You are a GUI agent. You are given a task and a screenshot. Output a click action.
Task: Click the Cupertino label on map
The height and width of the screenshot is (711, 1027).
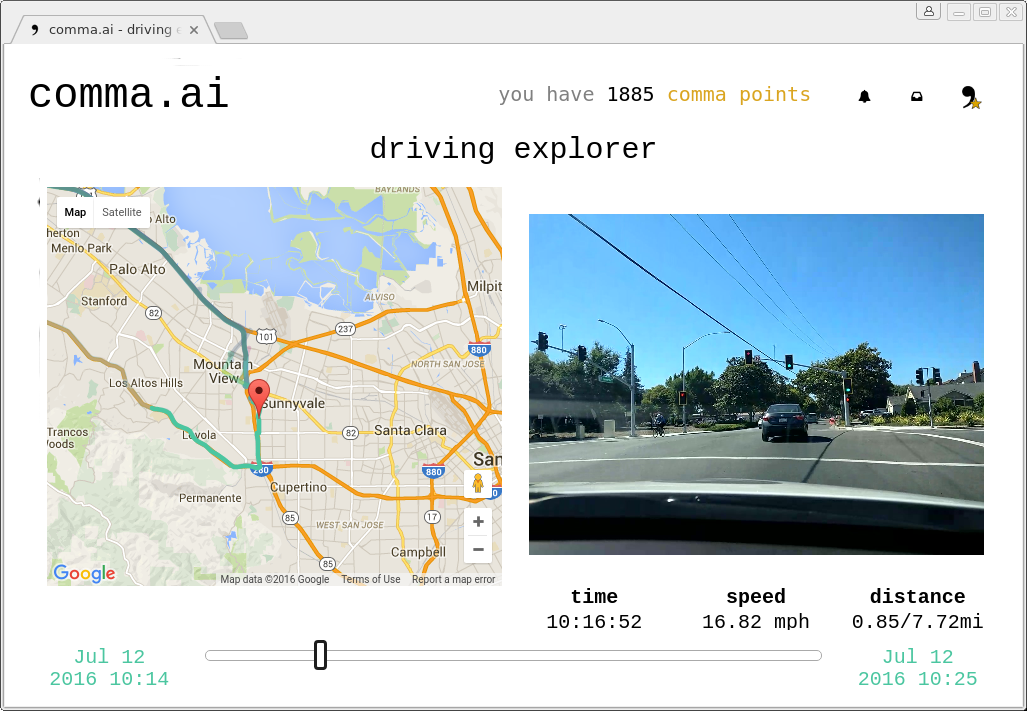point(299,487)
